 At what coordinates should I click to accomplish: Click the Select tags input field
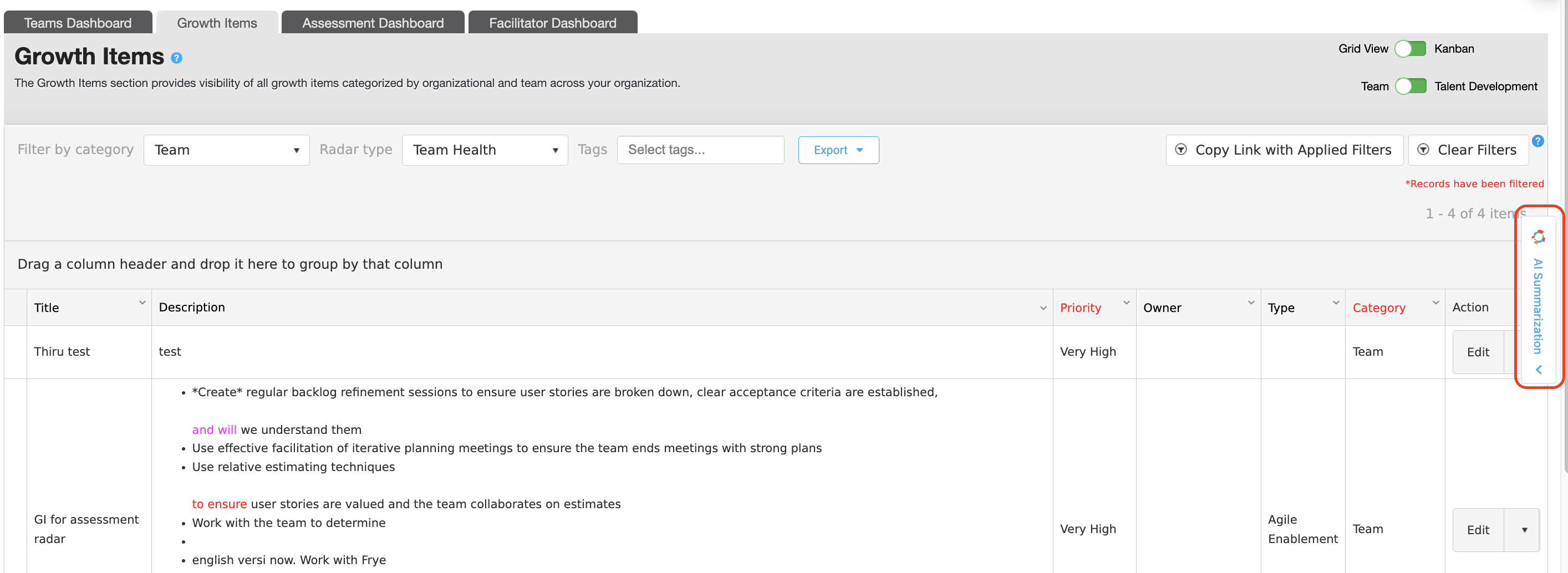coord(700,150)
